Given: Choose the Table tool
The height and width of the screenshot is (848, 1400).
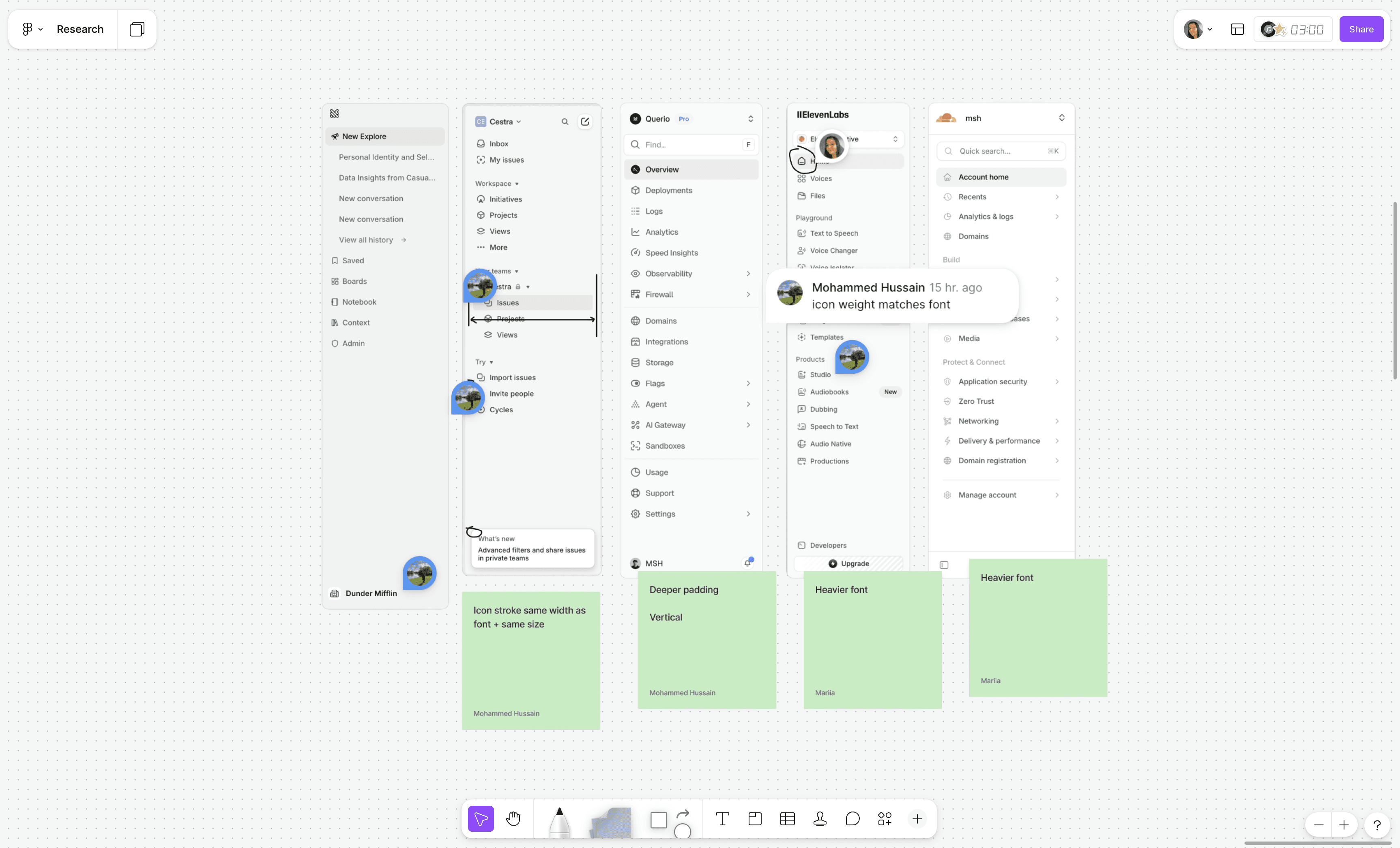Looking at the screenshot, I should point(787,818).
